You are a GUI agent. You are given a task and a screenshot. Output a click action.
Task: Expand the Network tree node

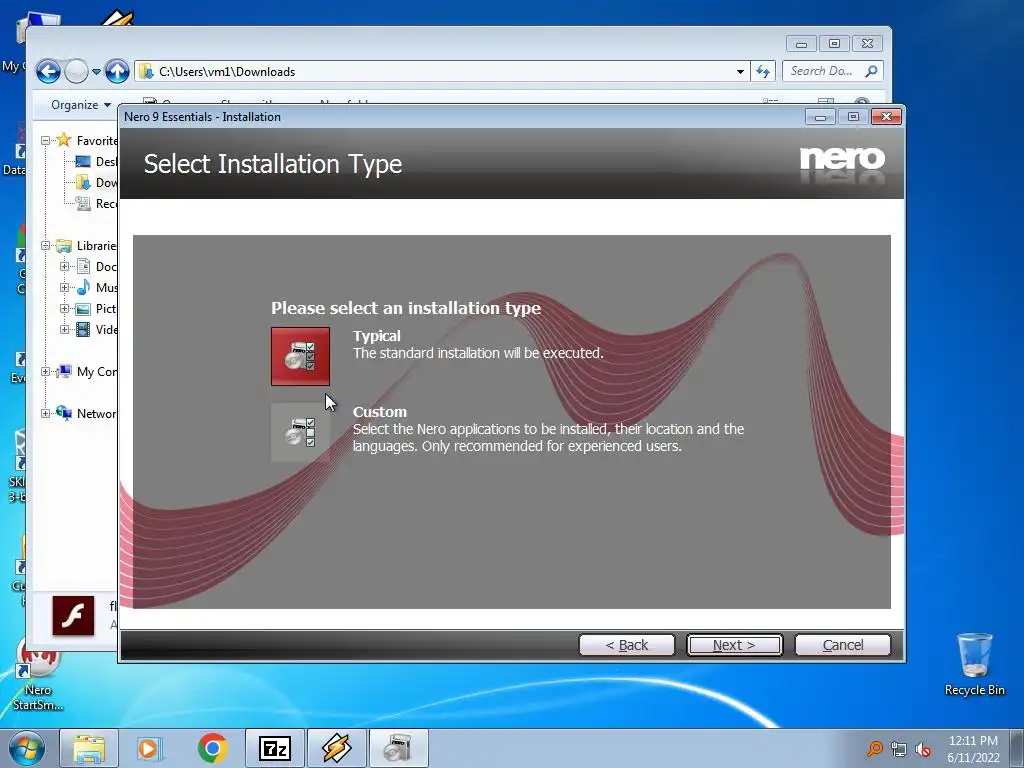45,413
